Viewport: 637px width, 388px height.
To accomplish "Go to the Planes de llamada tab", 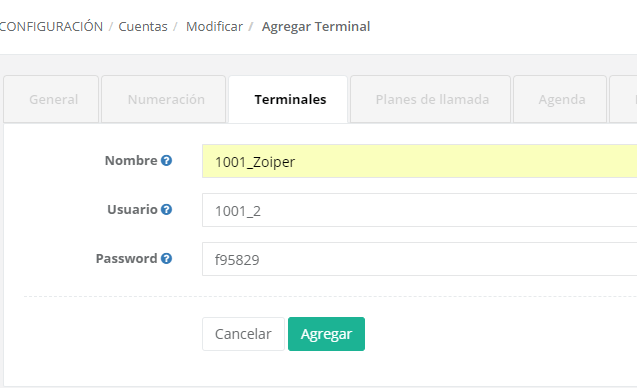I will pyautogui.click(x=430, y=99).
